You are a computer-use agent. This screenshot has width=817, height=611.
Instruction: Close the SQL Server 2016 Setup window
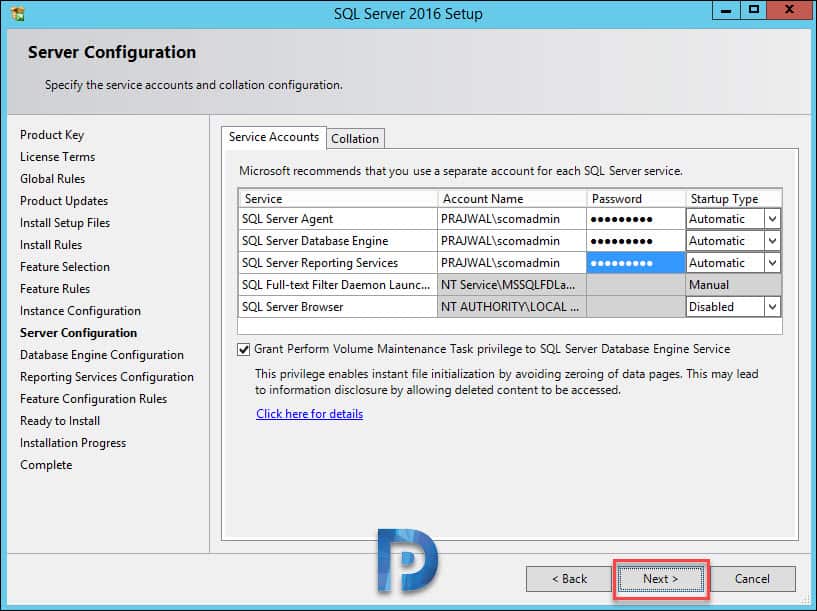pos(790,10)
